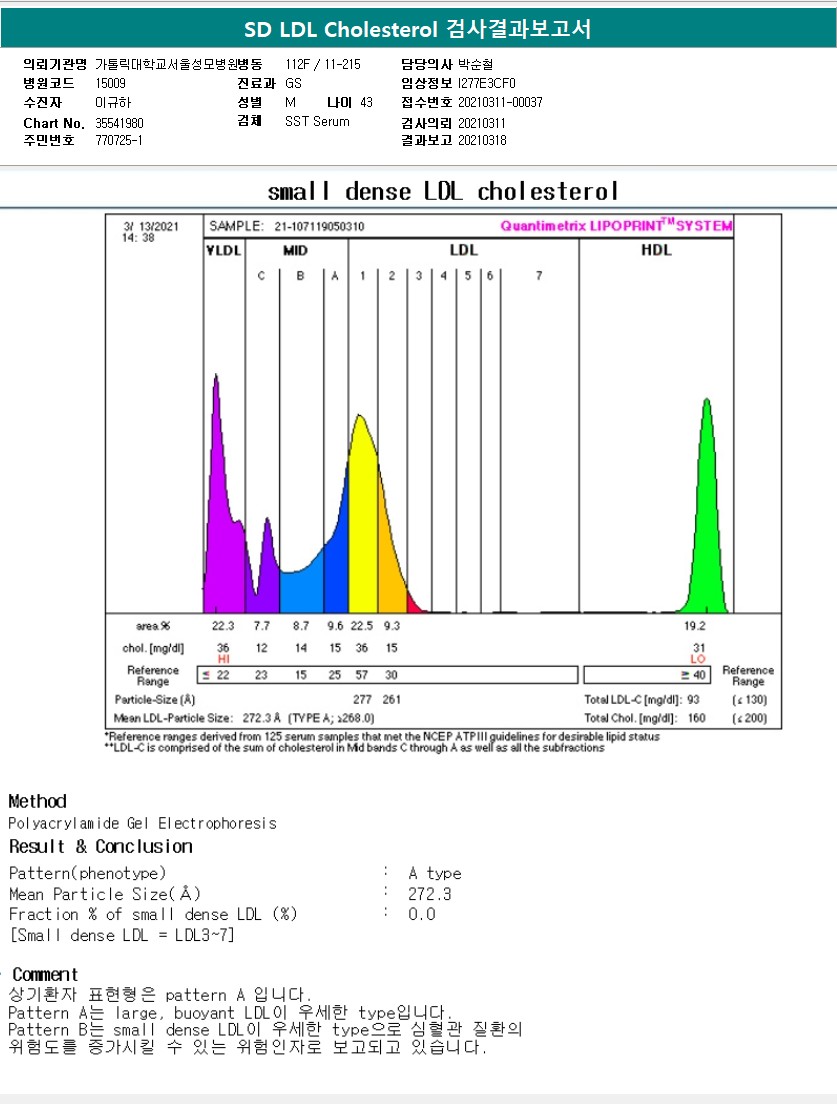Click the 'Comment' heading
Viewport: 837px width, 1104px height.
tap(45, 974)
